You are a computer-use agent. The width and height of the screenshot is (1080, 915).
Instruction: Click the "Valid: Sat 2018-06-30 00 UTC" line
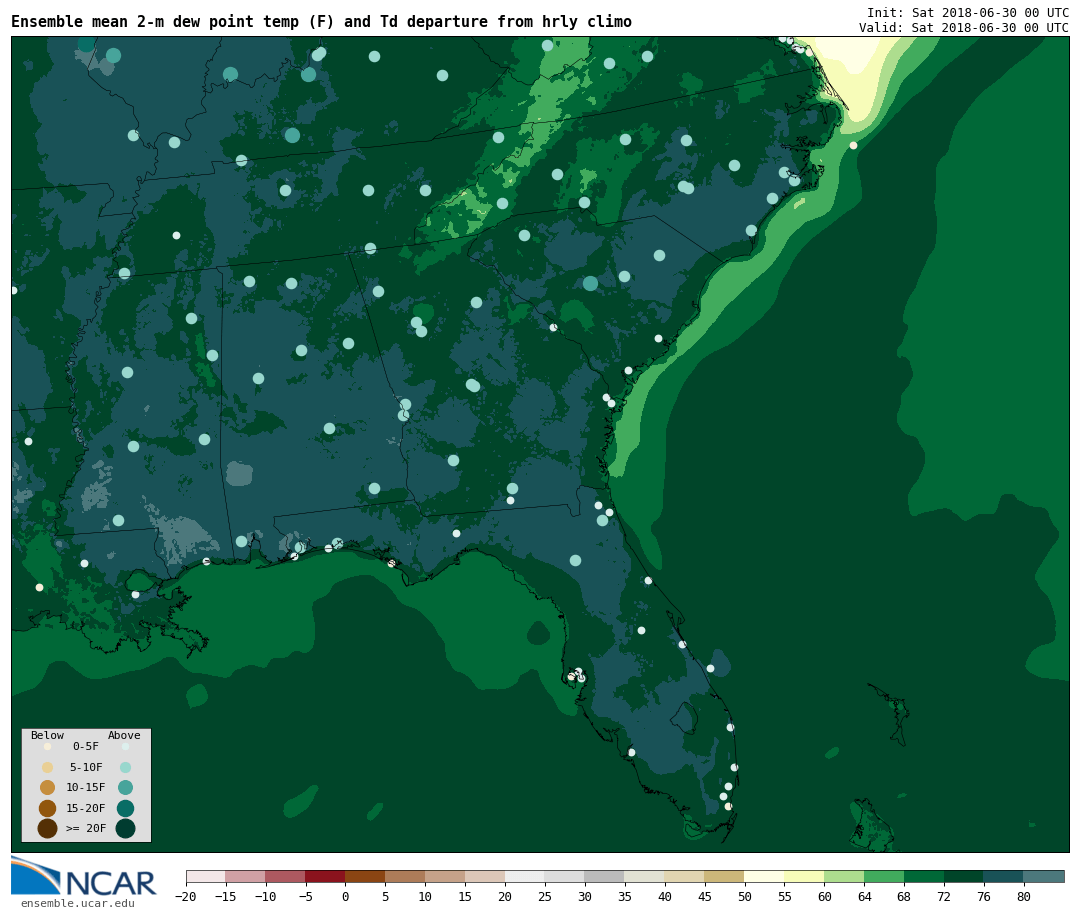pos(964,28)
